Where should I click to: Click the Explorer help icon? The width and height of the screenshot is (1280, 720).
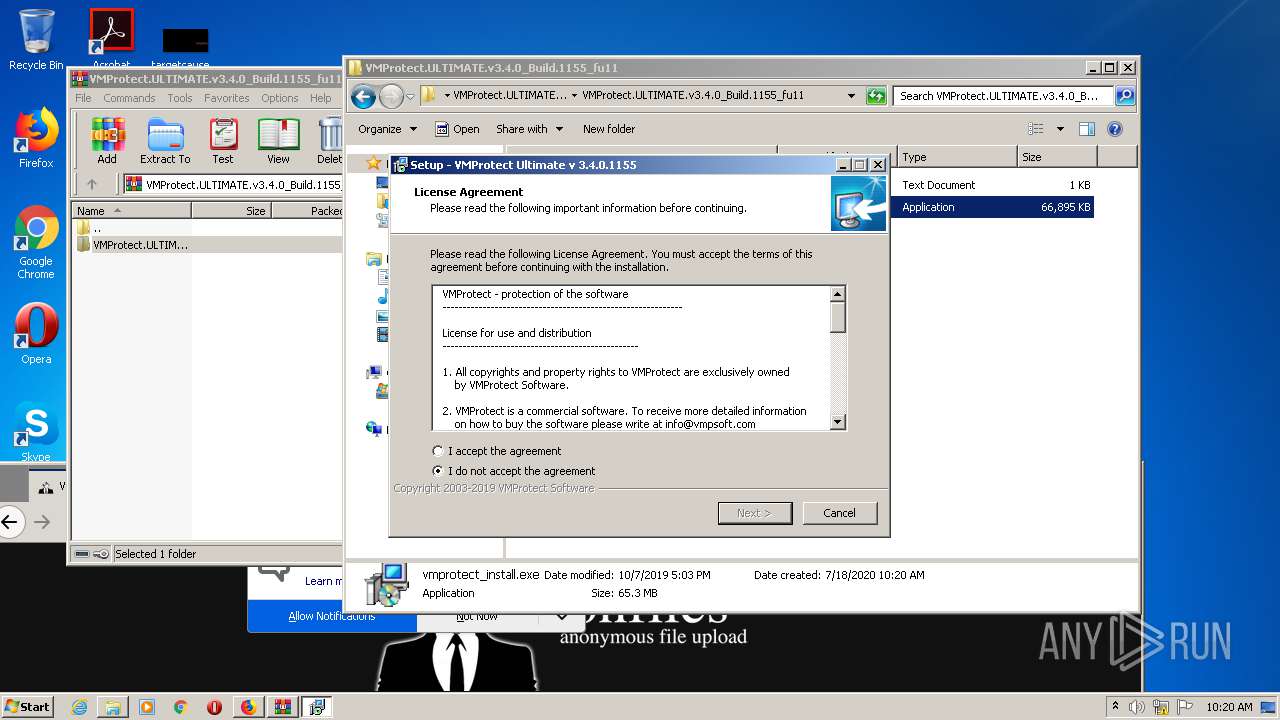click(1115, 129)
